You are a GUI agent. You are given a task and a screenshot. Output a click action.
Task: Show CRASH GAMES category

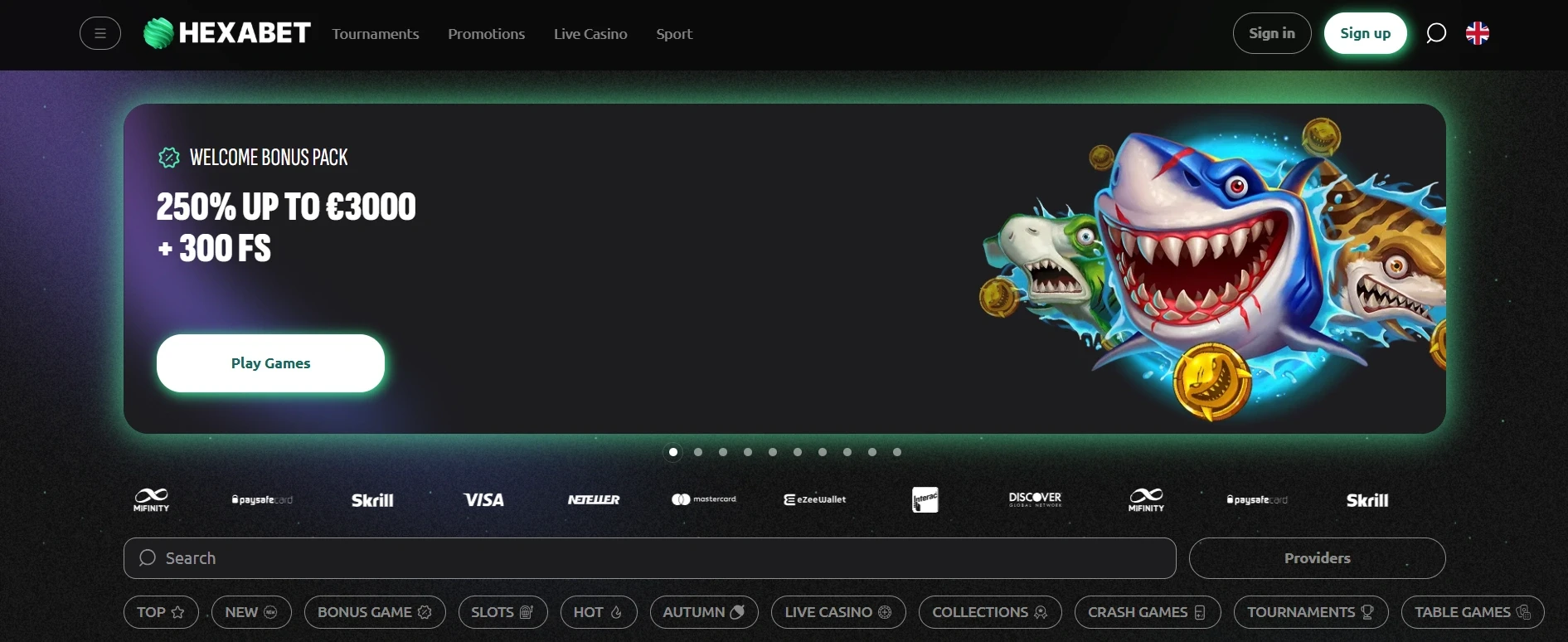pyautogui.click(x=1148, y=612)
